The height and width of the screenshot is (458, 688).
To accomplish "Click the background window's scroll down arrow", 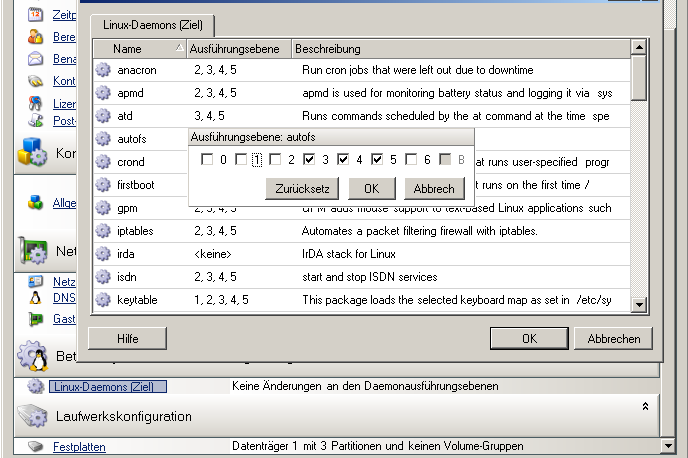I will (x=668, y=446).
